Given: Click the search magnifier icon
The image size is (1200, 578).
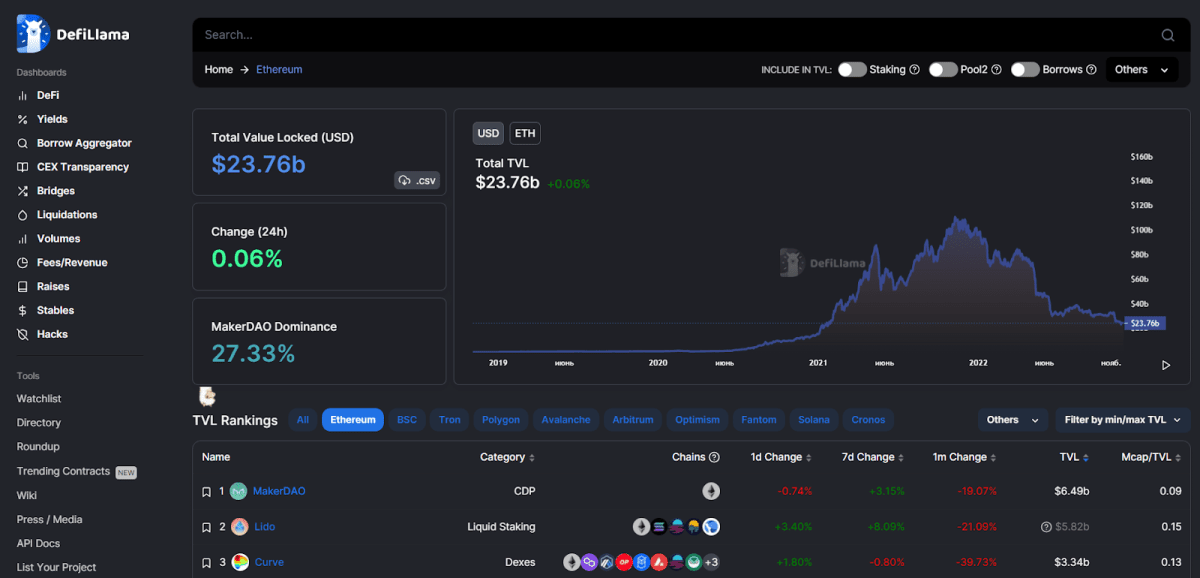Looking at the screenshot, I should point(1168,35).
